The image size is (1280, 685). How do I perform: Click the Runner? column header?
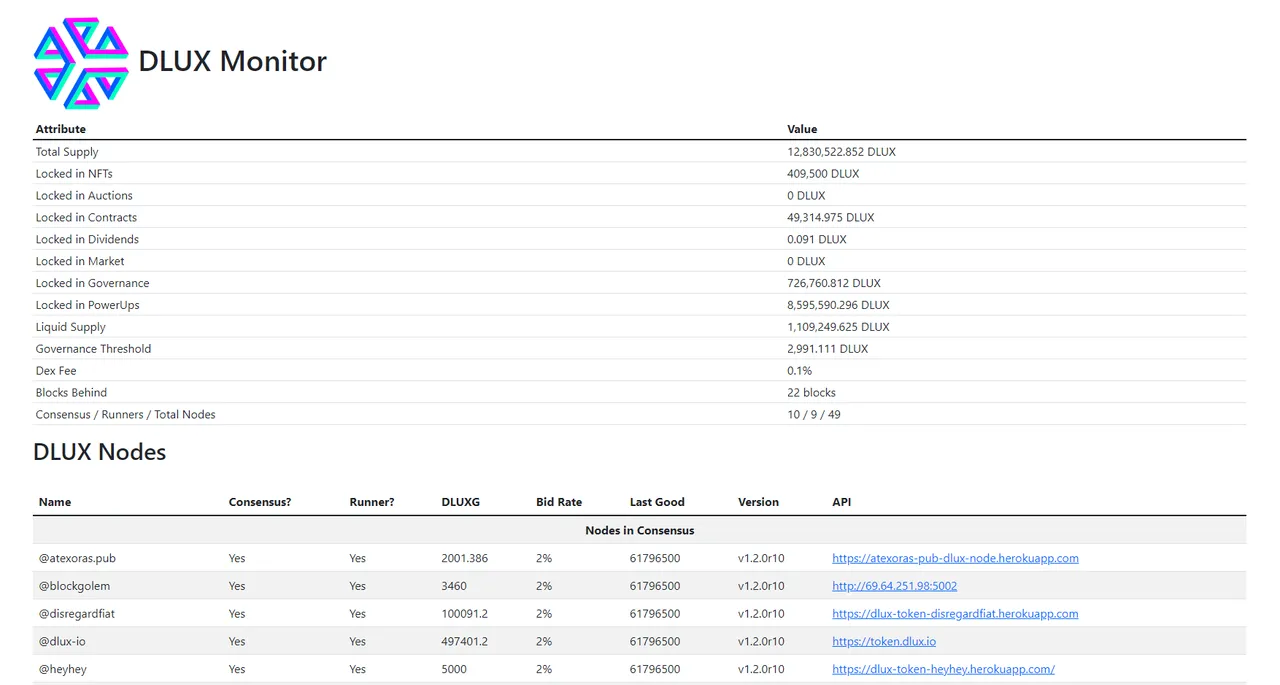372,502
